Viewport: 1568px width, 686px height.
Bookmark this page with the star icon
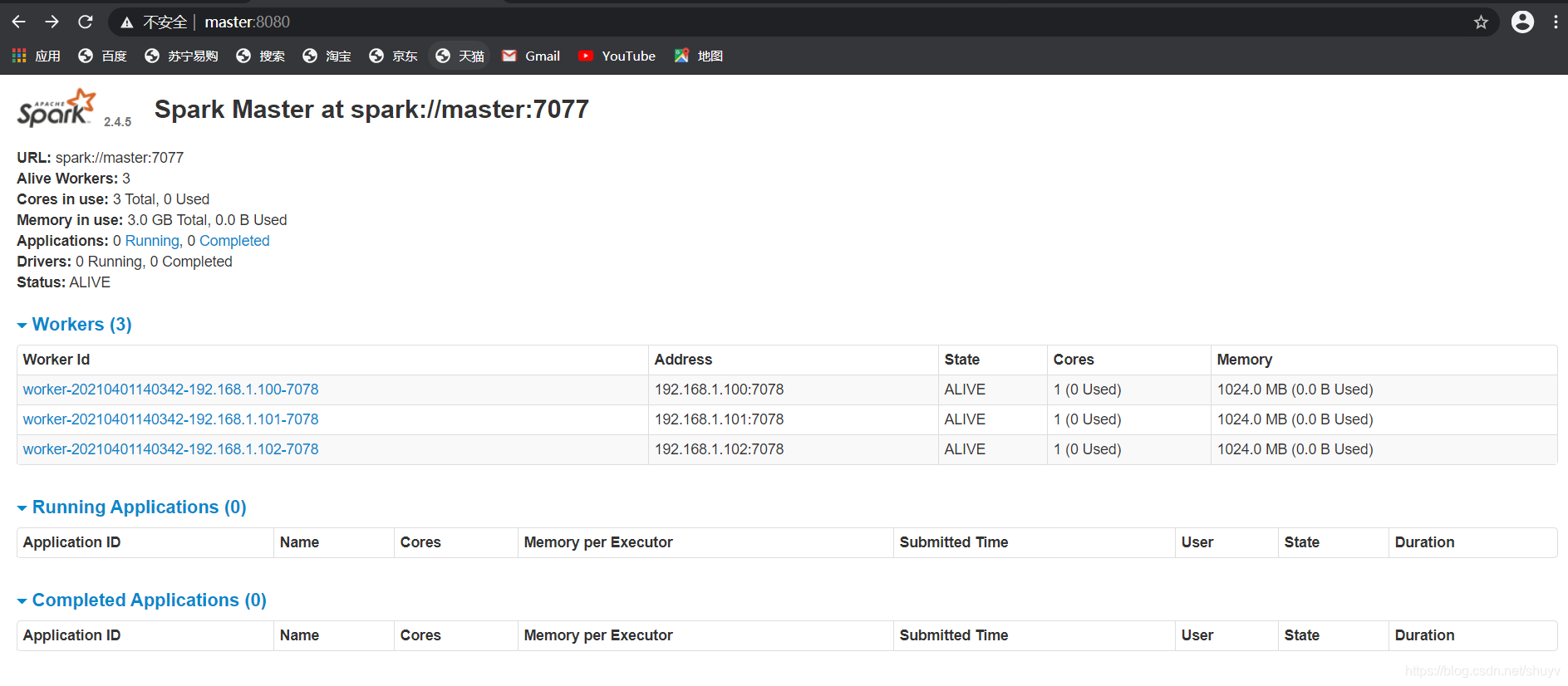click(1481, 22)
